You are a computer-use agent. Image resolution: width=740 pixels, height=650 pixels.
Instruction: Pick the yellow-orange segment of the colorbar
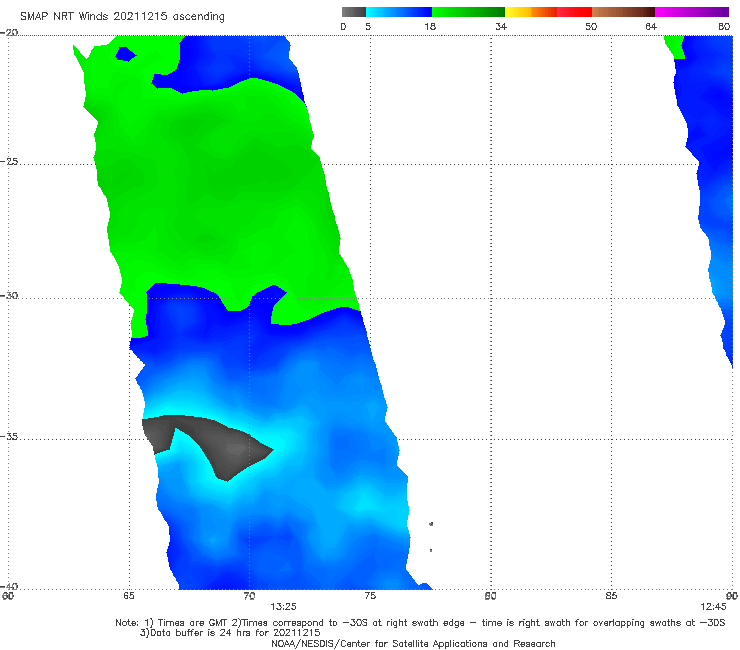pos(530,12)
